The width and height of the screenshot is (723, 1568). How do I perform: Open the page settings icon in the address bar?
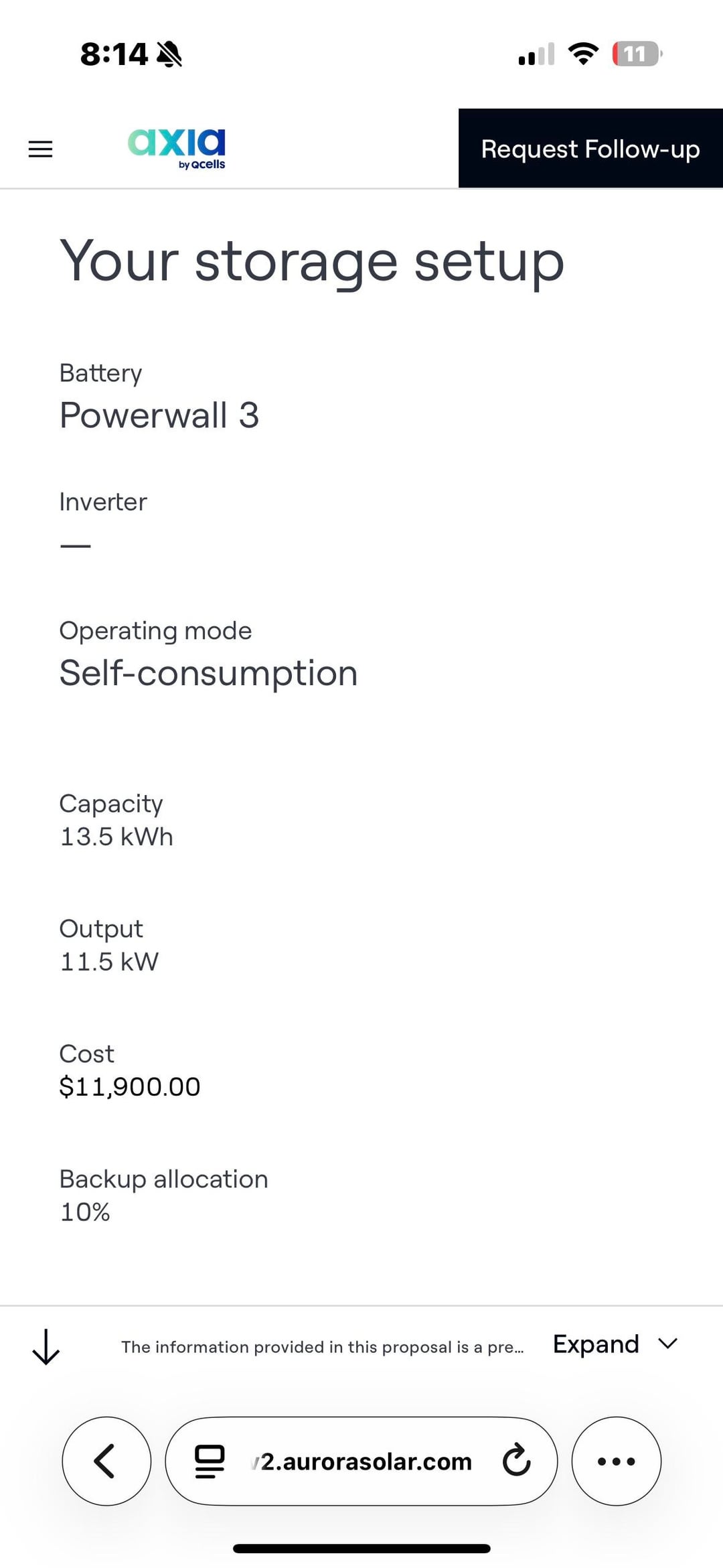coord(209,1461)
